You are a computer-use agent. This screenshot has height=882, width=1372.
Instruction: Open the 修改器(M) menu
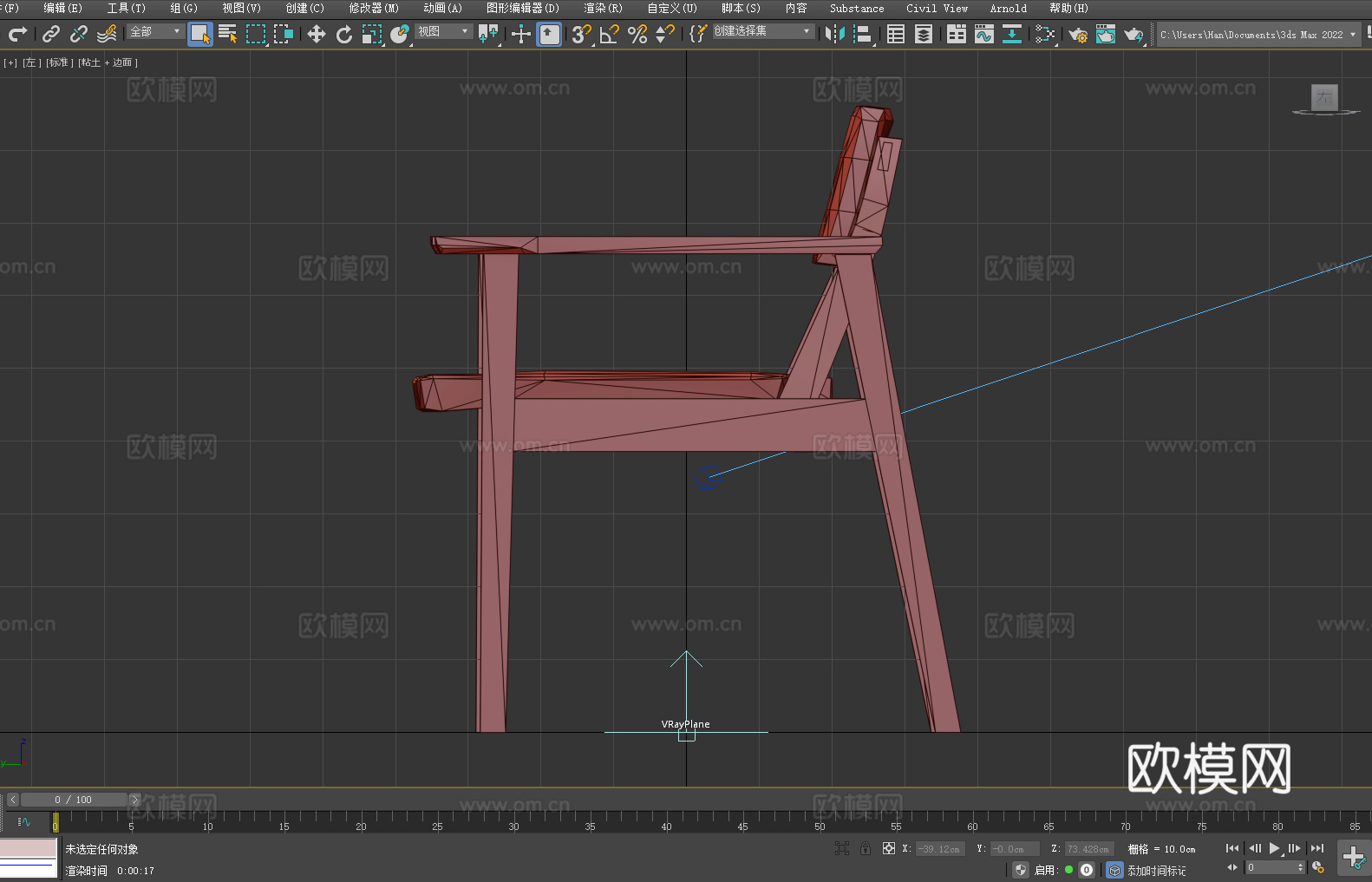pos(374,8)
